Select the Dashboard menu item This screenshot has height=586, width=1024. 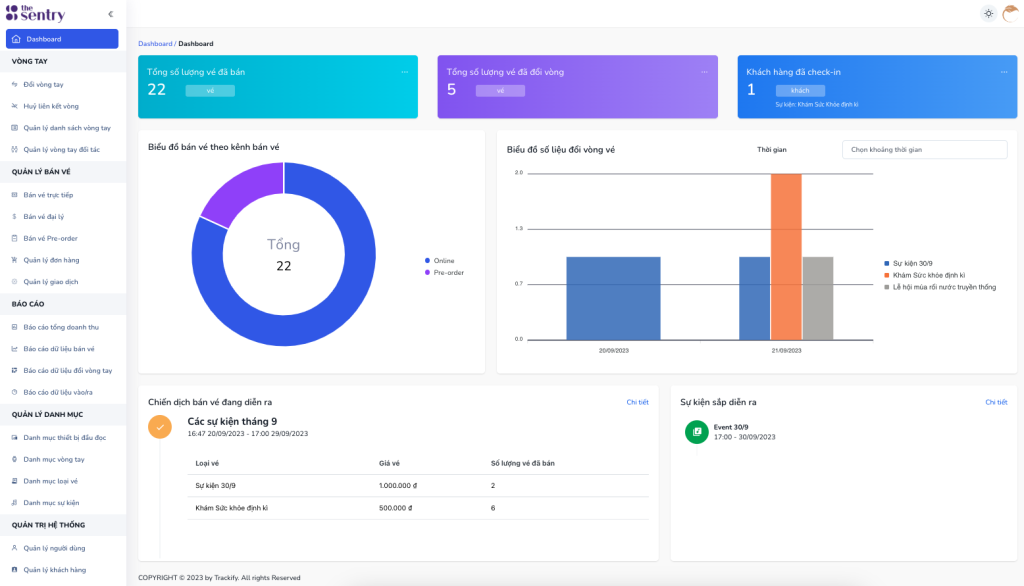coord(62,39)
